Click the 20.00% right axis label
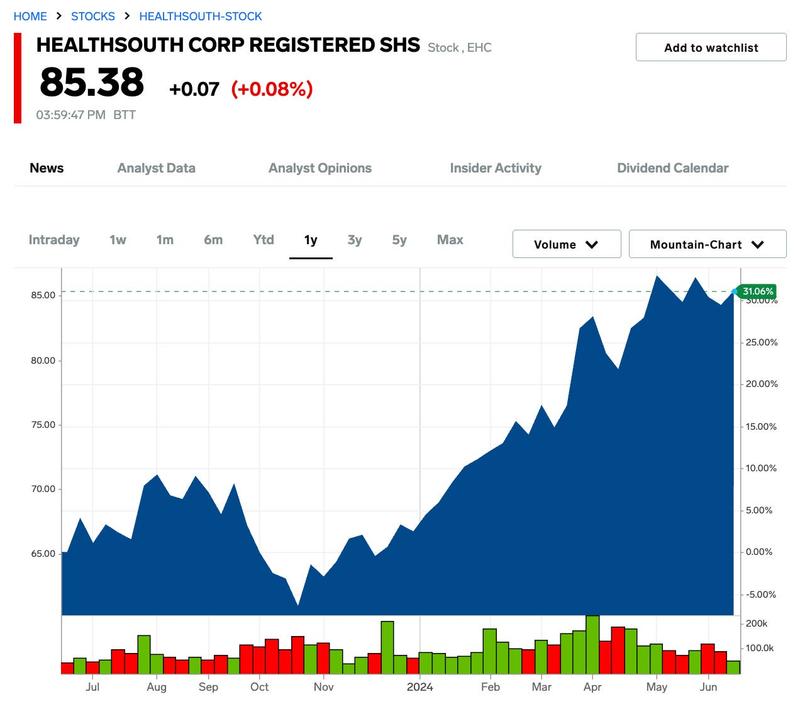The height and width of the screenshot is (706, 800). [761, 384]
